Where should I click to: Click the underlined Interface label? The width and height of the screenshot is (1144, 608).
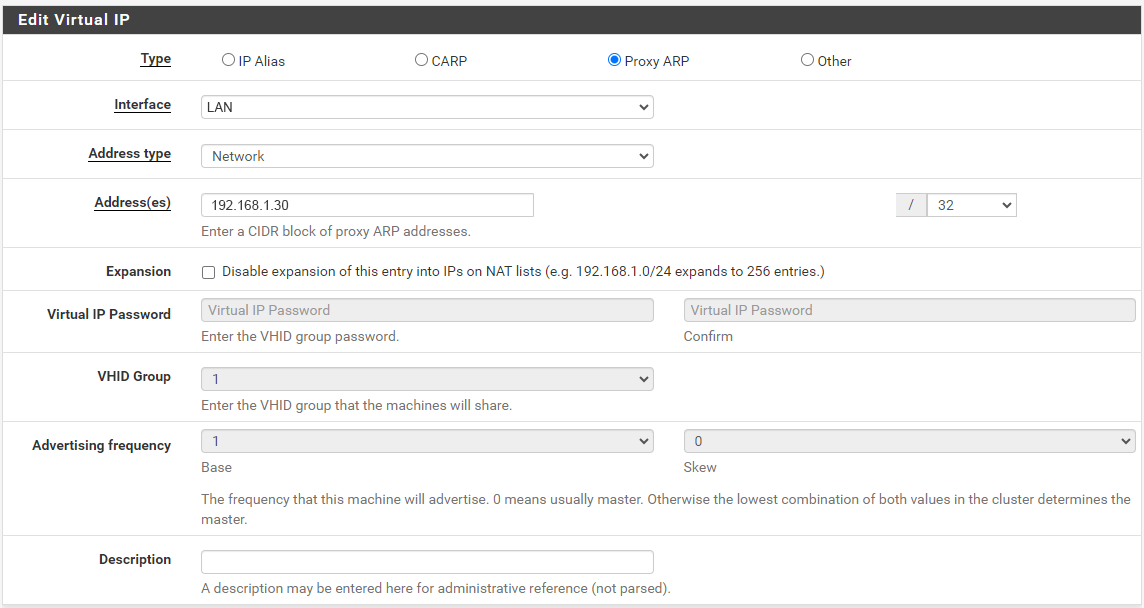(x=142, y=105)
